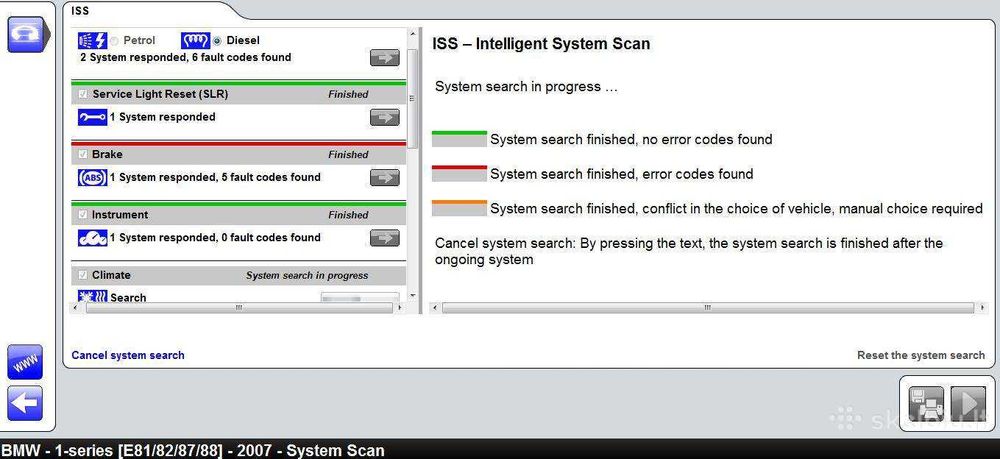Viewport: 1000px width, 459px height.
Task: Toggle the Climate checkbox
Action: 82,275
